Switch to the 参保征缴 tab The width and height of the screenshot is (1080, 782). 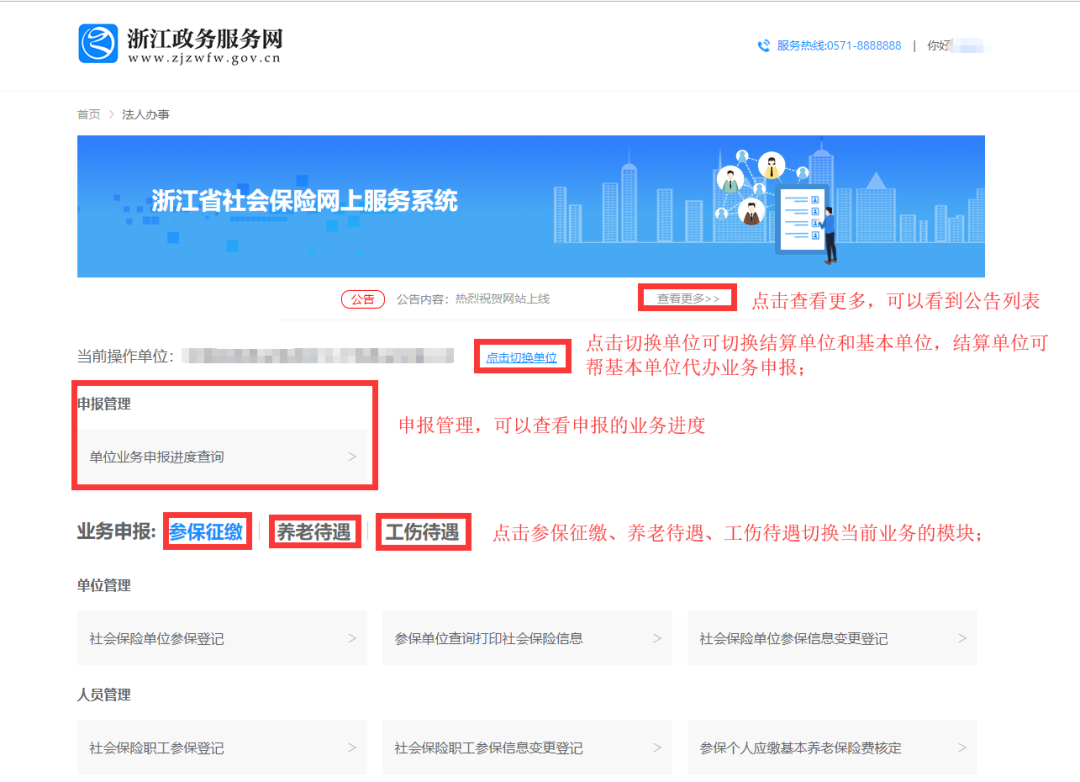206,532
